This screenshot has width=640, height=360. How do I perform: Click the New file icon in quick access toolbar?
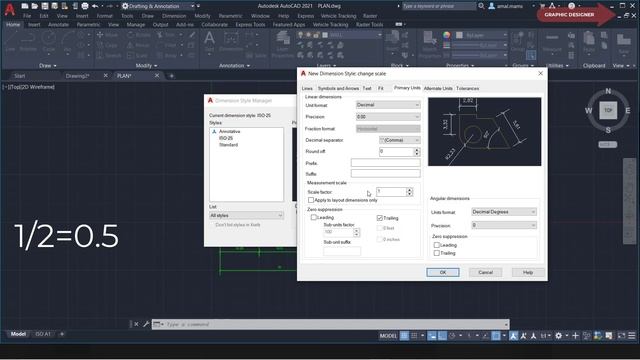25,6
